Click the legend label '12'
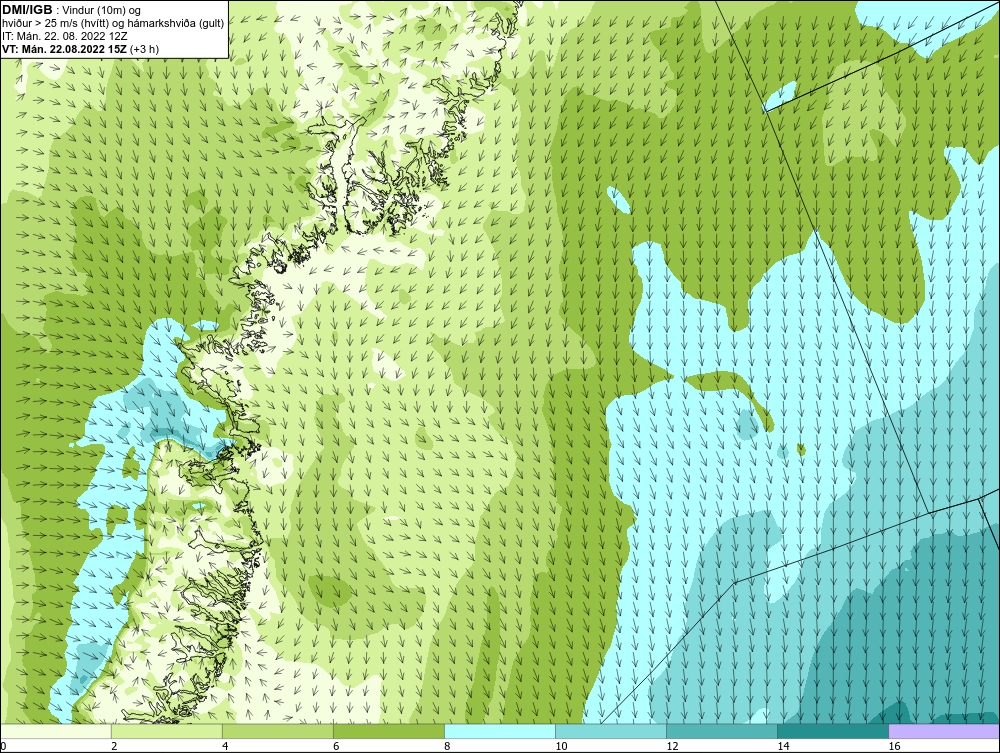 click(672, 746)
